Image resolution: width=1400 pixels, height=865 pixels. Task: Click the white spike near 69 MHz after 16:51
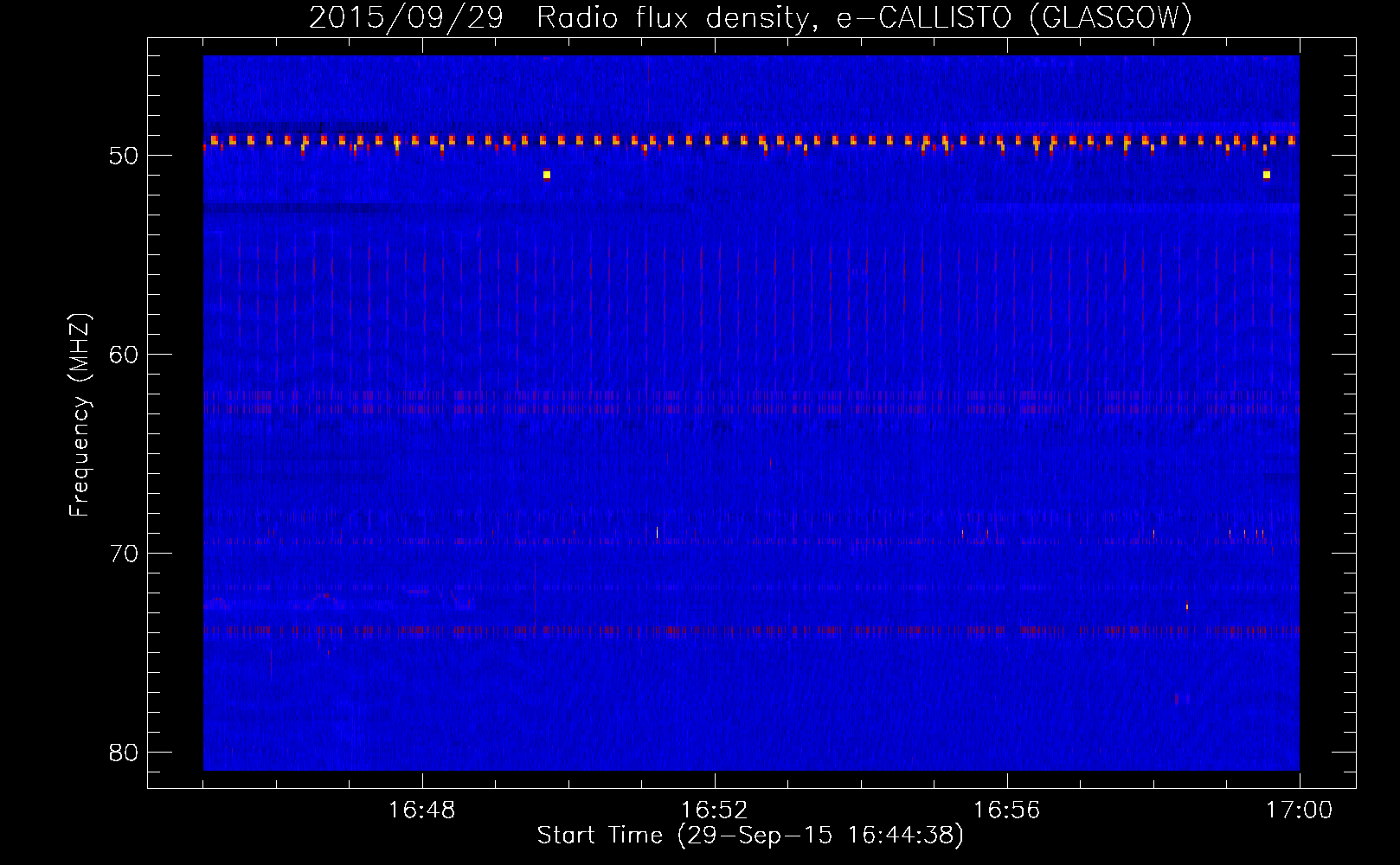(657, 532)
